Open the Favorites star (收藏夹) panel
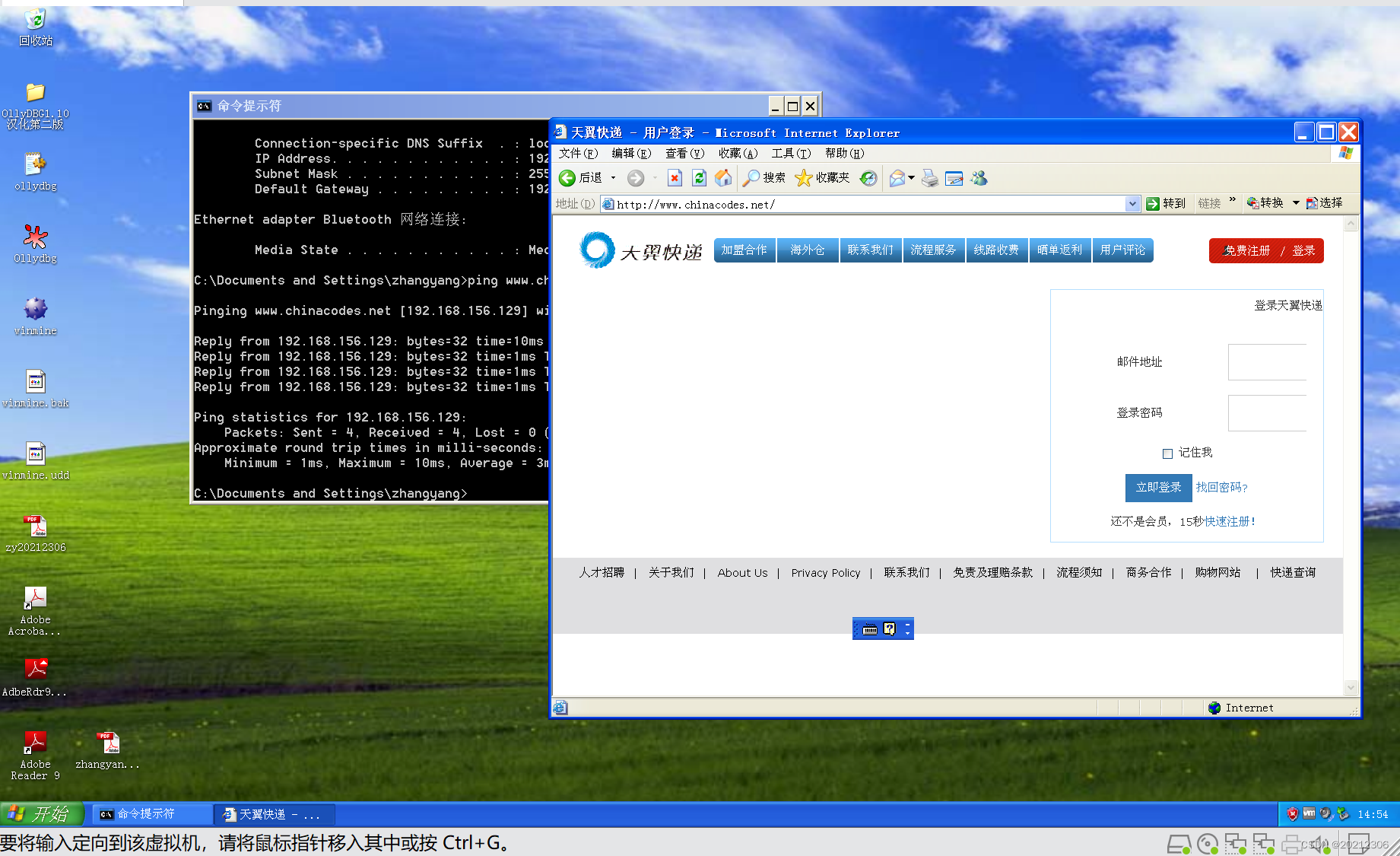Image resolution: width=1400 pixels, height=856 pixels. (822, 178)
